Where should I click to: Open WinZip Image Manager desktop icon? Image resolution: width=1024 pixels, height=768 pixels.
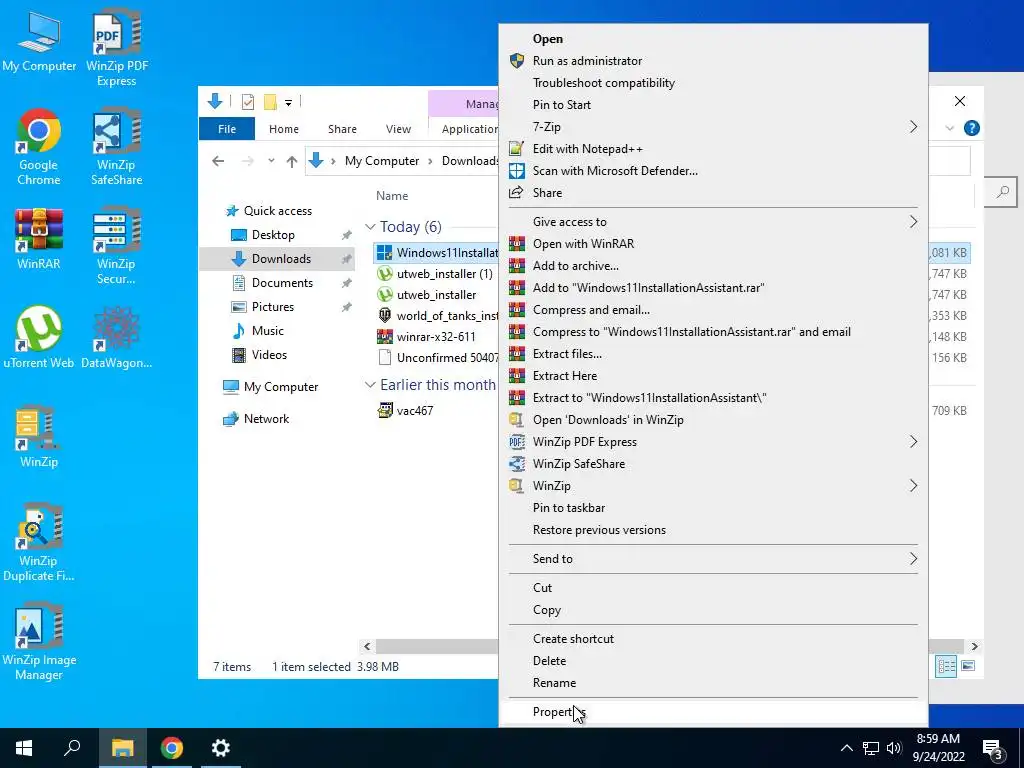(x=39, y=641)
